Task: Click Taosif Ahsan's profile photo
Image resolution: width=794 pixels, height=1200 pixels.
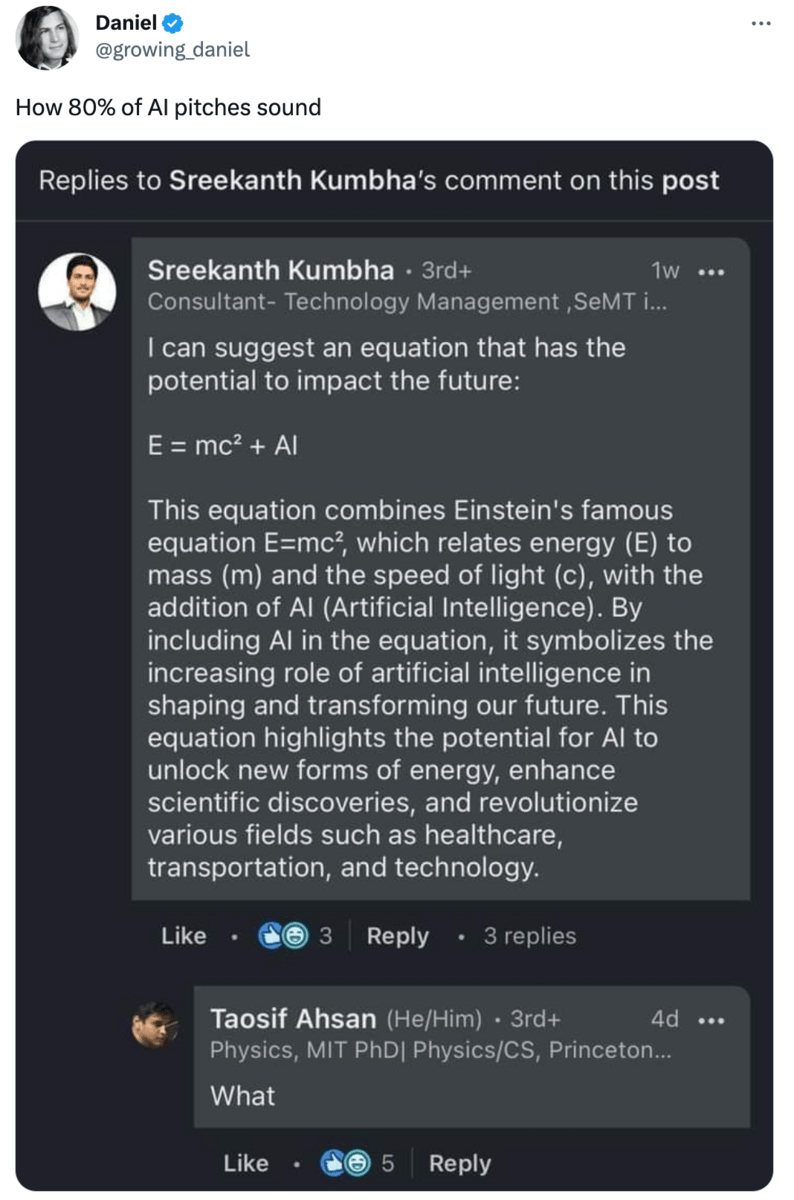Action: click(156, 1023)
